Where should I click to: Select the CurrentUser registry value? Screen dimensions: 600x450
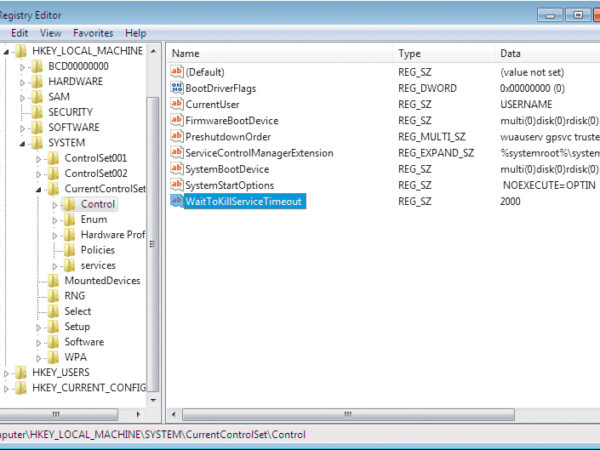point(215,104)
